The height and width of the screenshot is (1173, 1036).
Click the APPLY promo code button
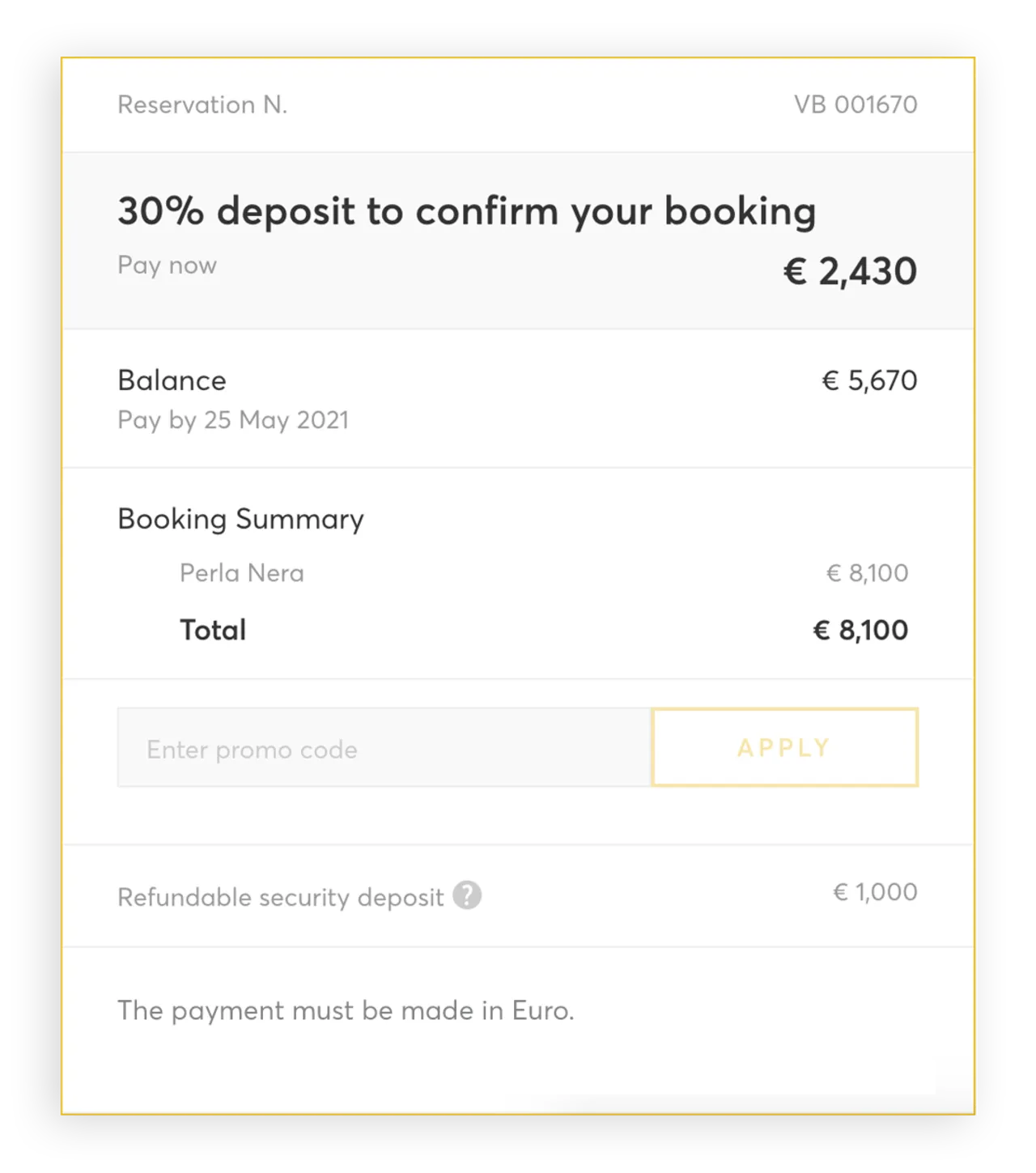[x=784, y=747]
